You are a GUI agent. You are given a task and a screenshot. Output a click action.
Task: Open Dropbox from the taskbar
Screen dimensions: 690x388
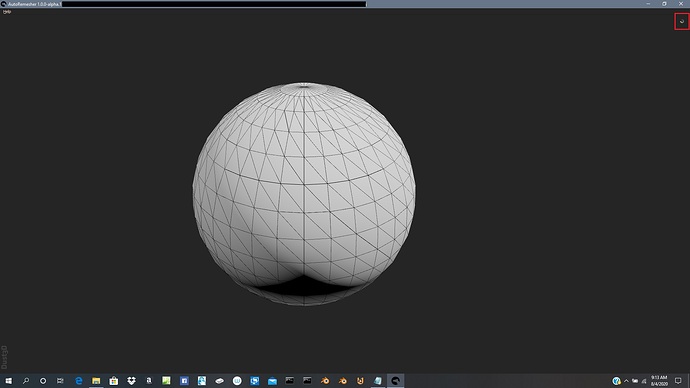(x=131, y=381)
